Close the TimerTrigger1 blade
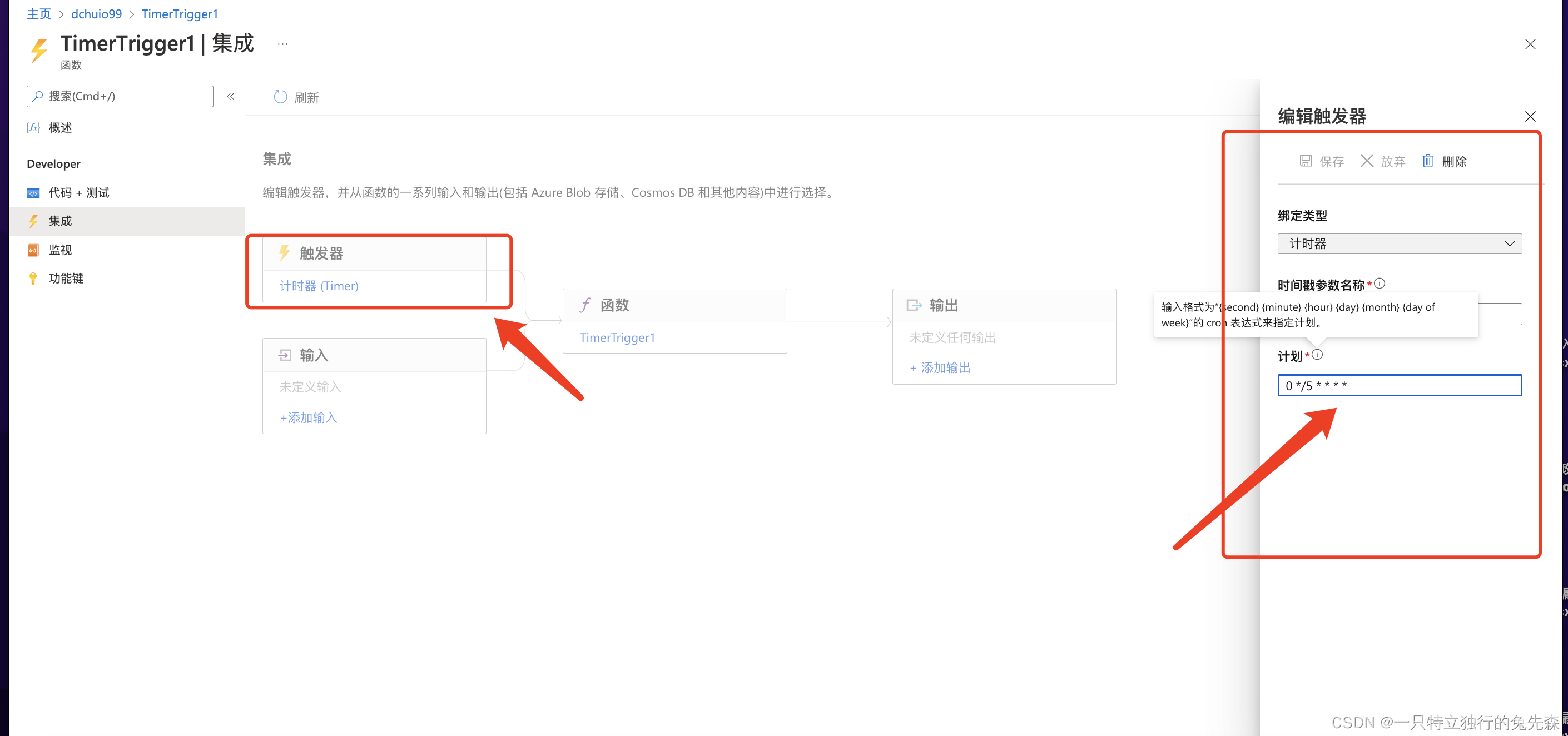Screen dimensions: 1568x736 1530,44
